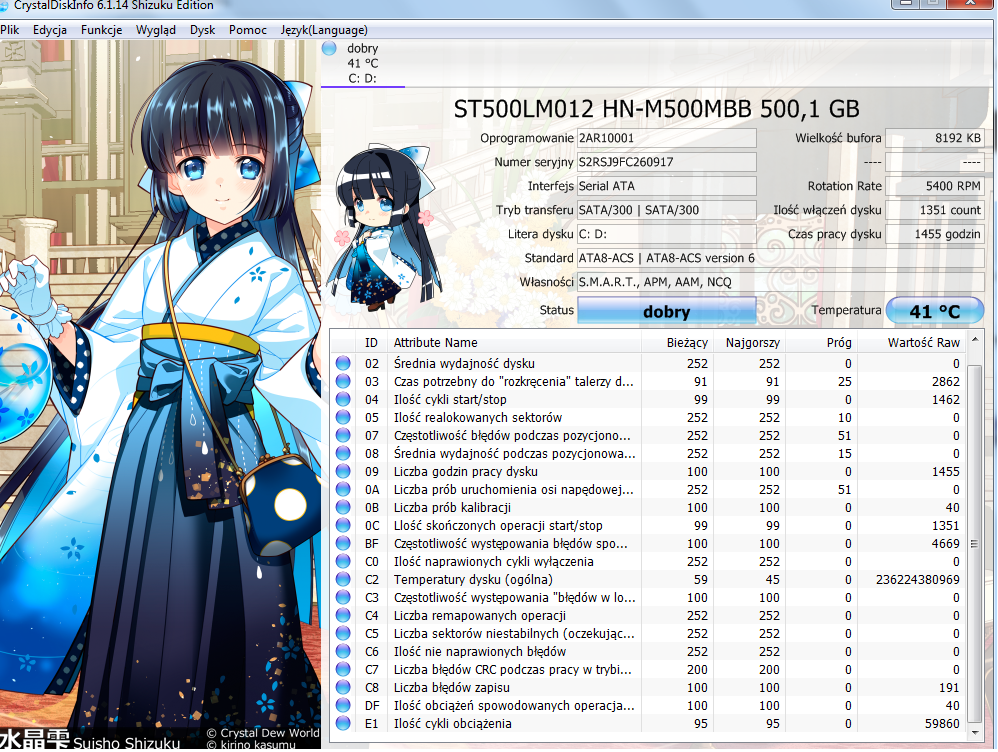The width and height of the screenshot is (998, 752).
Task: Select the Liczba błędów zapisu row text
Action: pos(451,688)
